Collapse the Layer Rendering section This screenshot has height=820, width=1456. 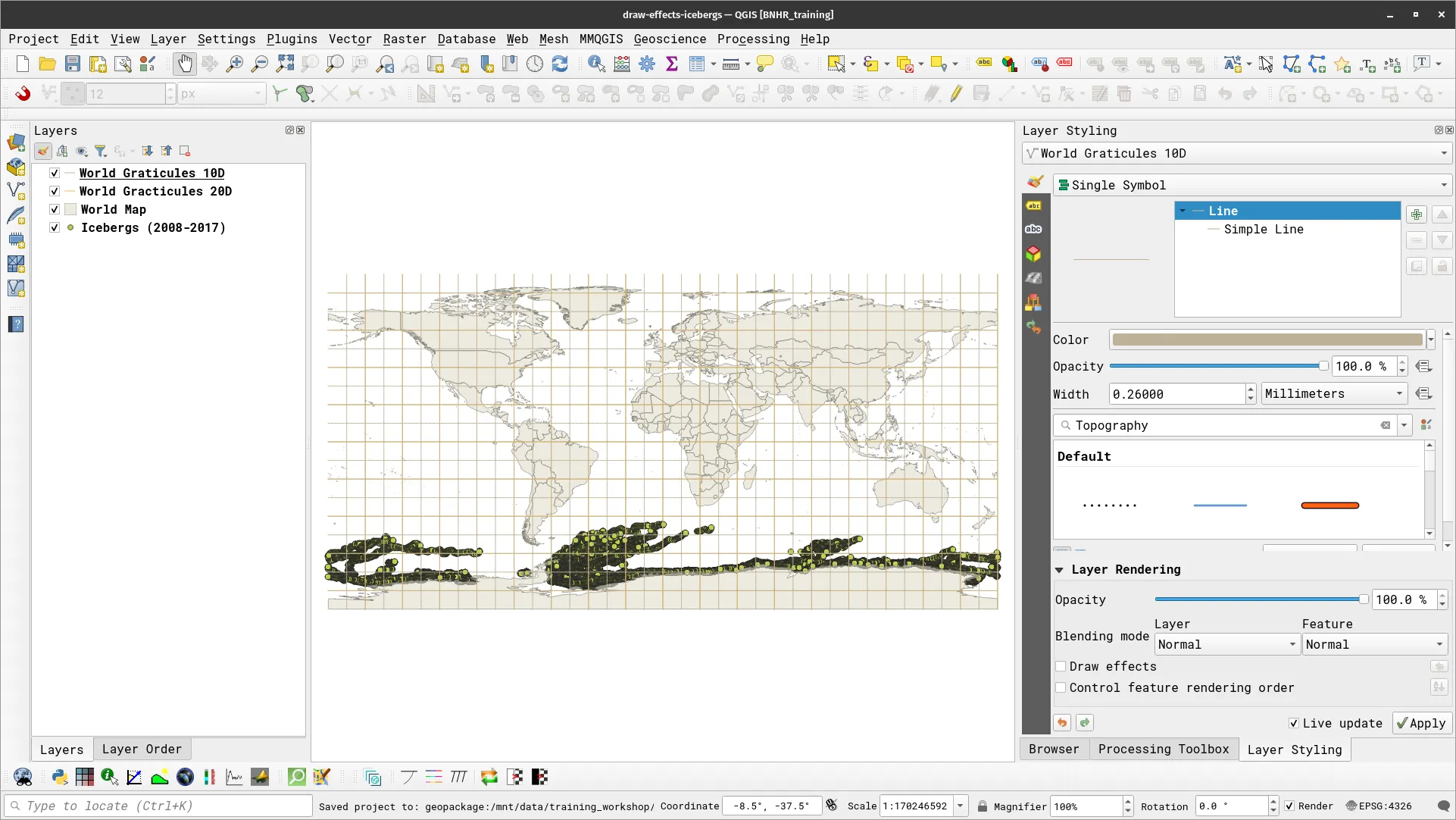[x=1059, y=570]
